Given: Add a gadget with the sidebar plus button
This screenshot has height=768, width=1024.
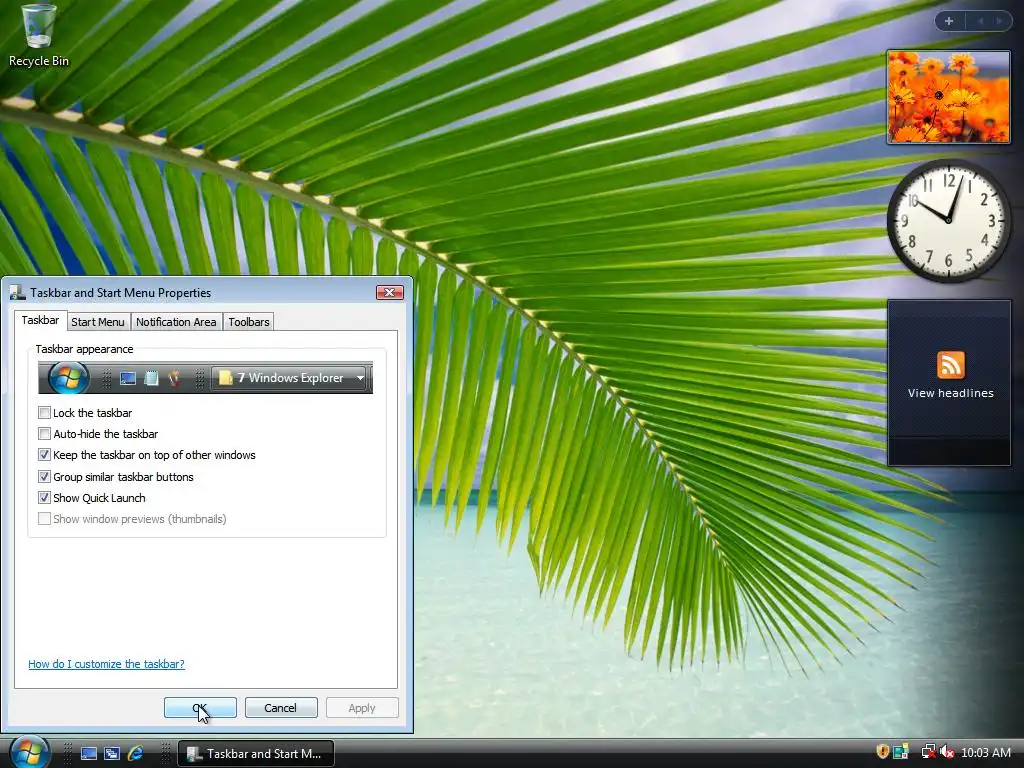Looking at the screenshot, I should pos(949,22).
